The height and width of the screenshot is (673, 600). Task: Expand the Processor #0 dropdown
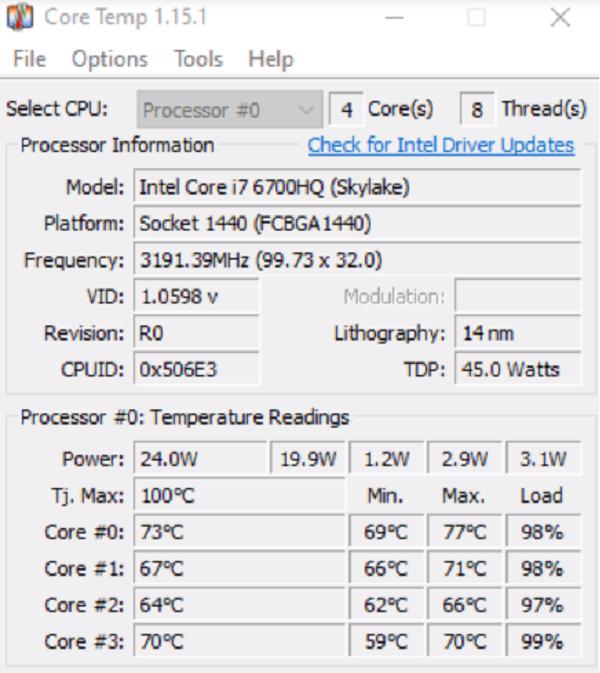pyautogui.click(x=230, y=109)
